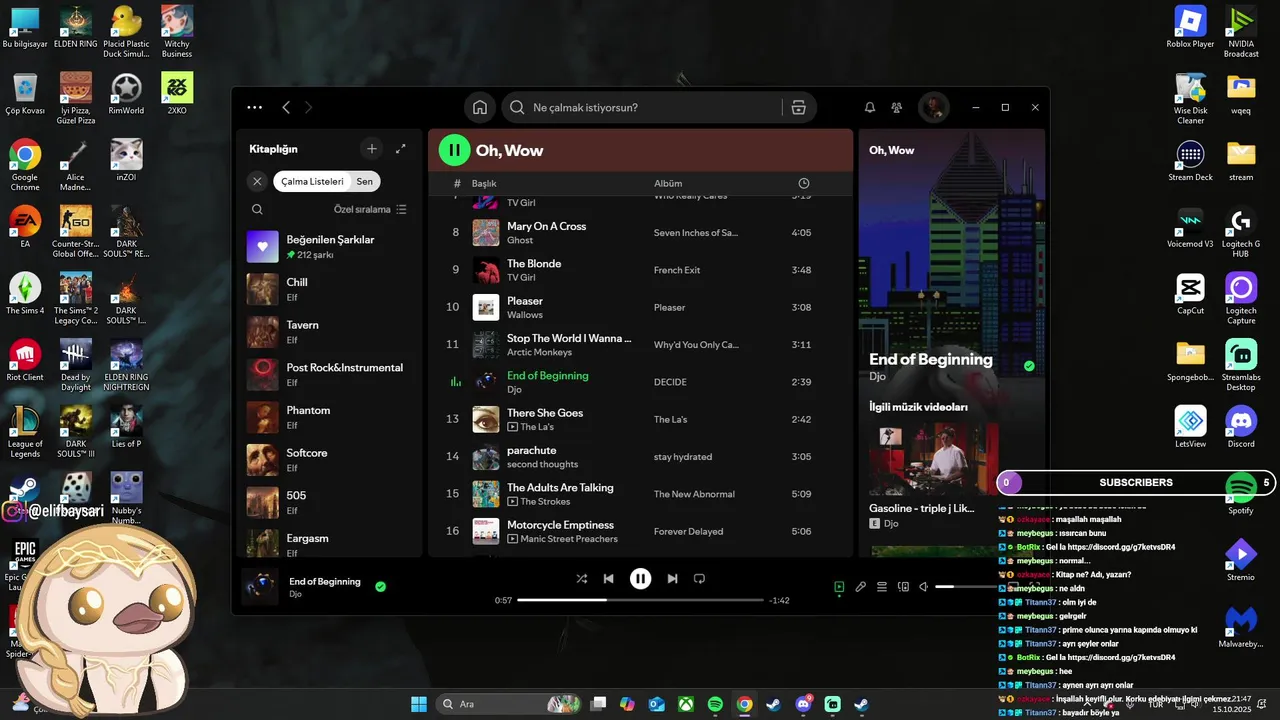Sort tracks by the 'Albüm' column header
This screenshot has height=720, width=1280.
click(x=668, y=183)
